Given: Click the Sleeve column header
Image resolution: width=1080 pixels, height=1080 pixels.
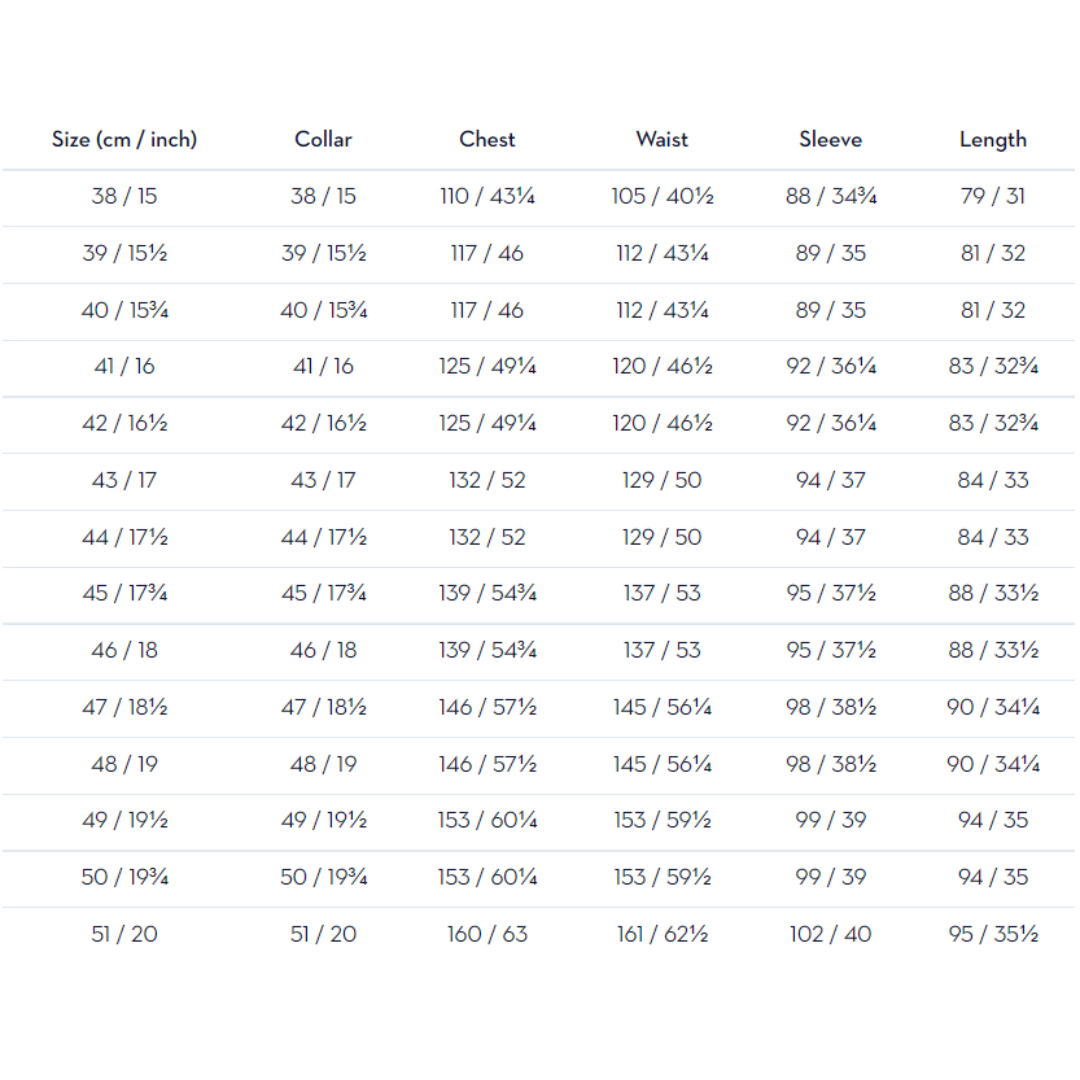Looking at the screenshot, I should coord(831,139).
